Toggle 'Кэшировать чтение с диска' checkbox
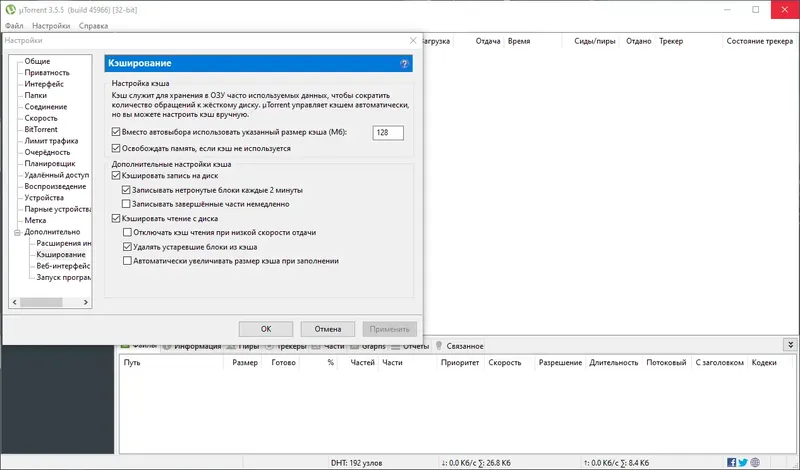The height and width of the screenshot is (470, 800). coord(116,218)
